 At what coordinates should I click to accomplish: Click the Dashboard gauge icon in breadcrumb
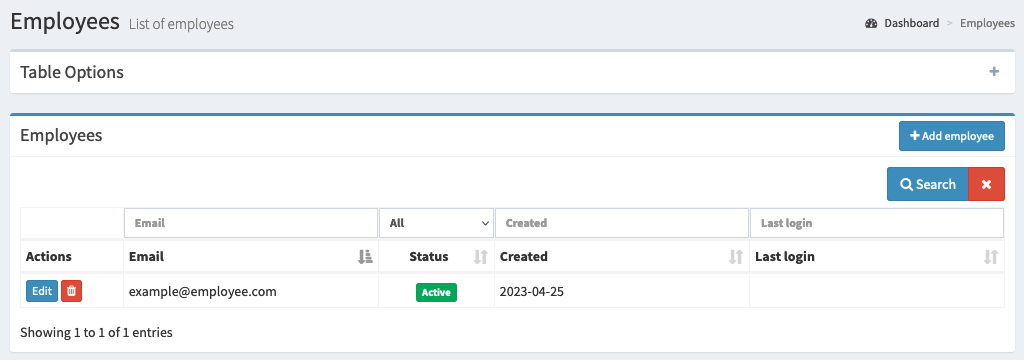tap(871, 24)
